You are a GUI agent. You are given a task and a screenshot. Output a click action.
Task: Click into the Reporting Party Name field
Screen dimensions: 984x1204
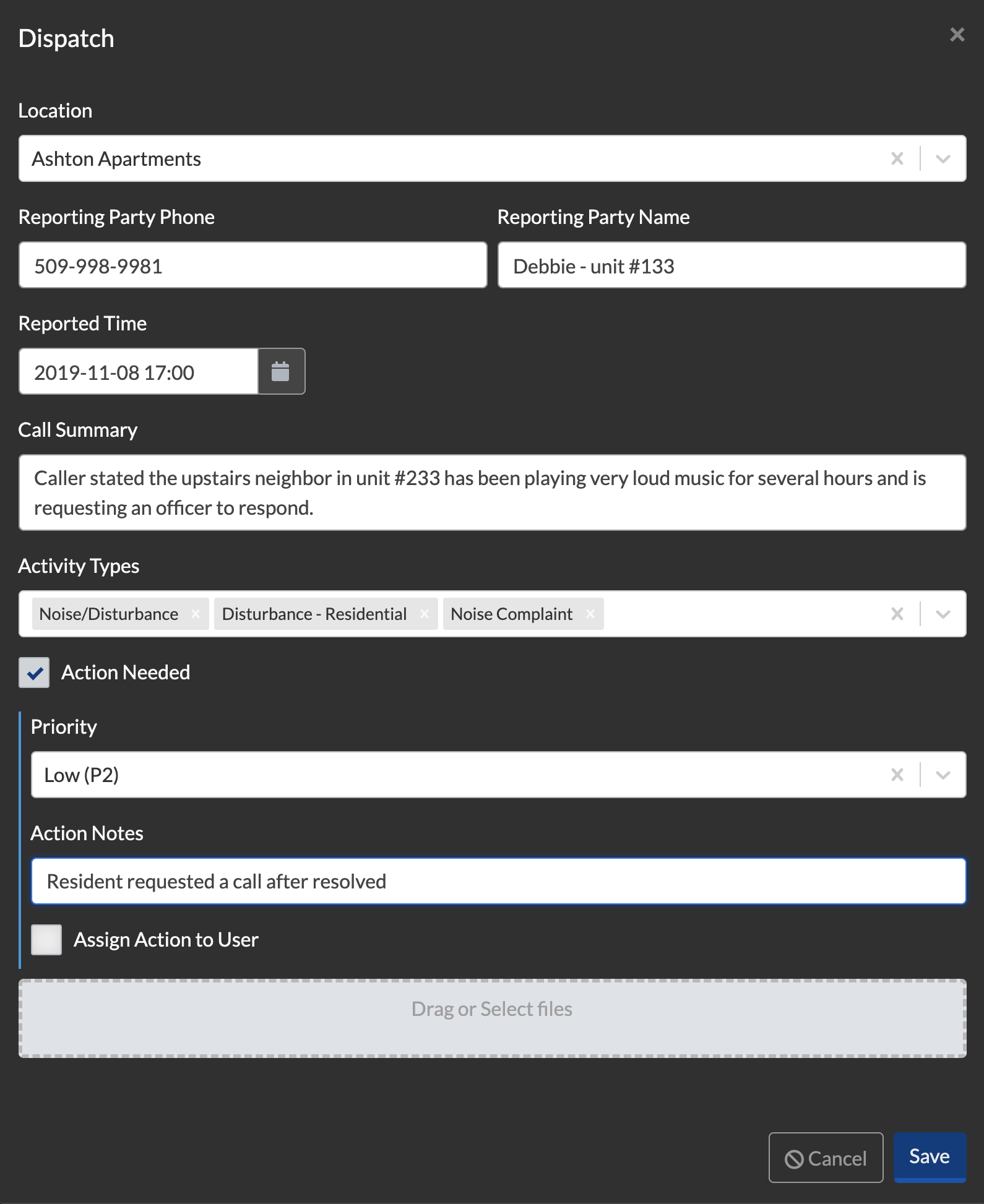coord(730,265)
